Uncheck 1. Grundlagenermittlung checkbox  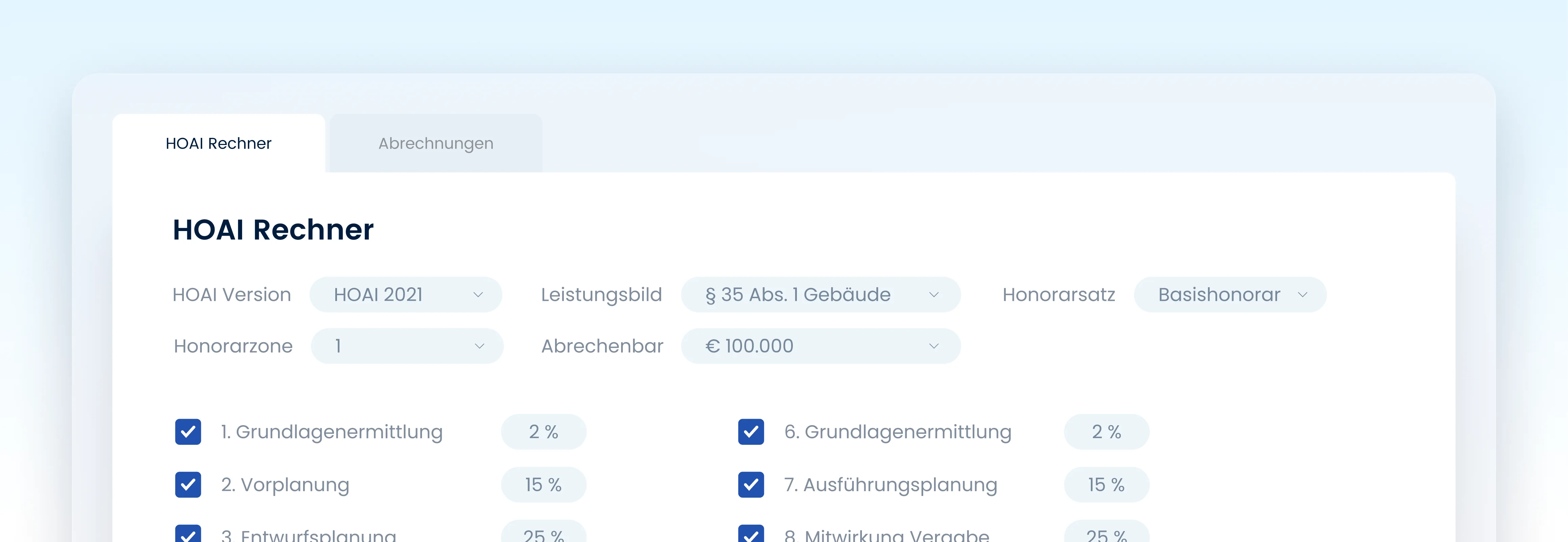pyautogui.click(x=188, y=432)
